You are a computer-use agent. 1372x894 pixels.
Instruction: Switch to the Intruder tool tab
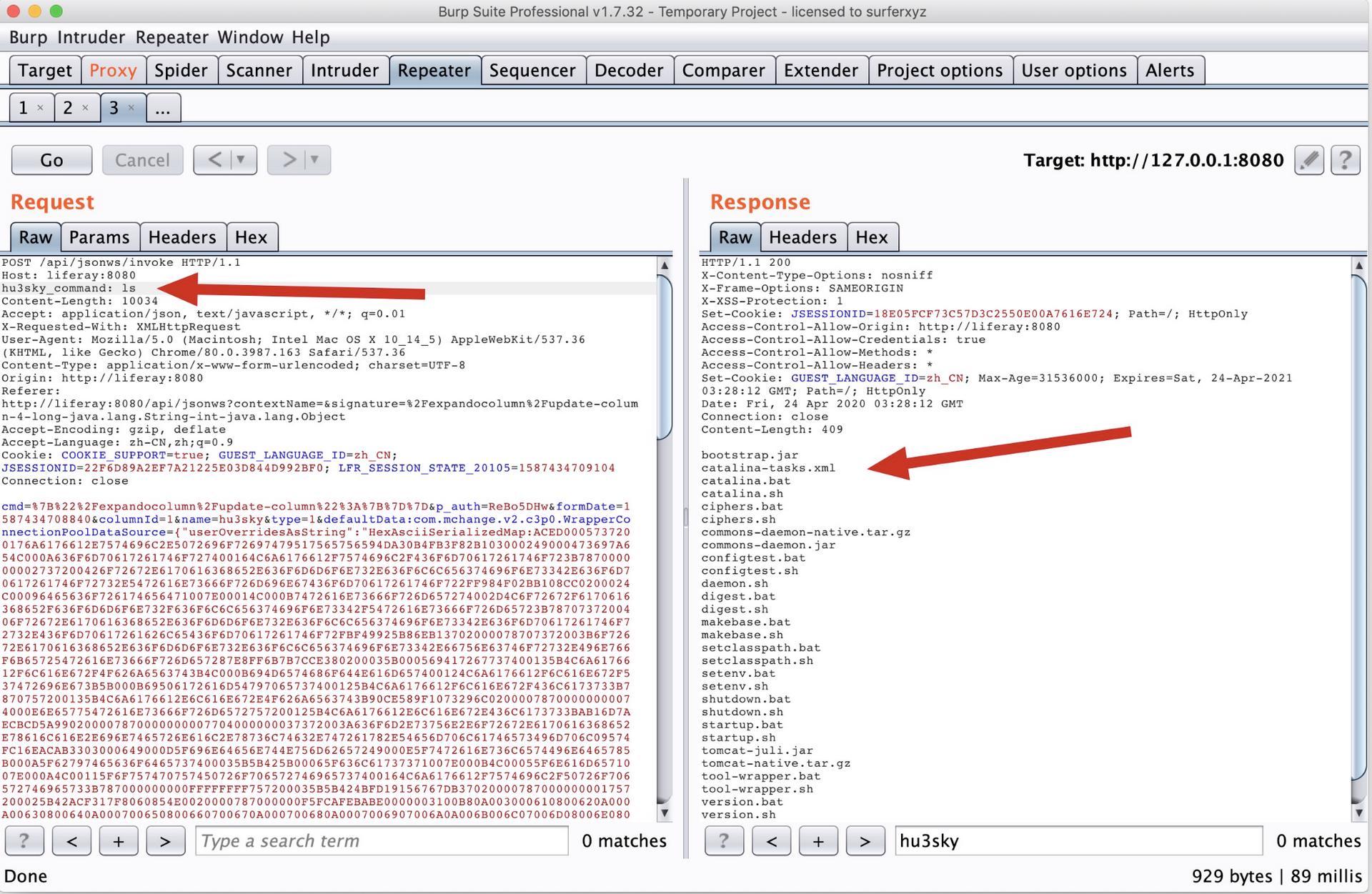pyautogui.click(x=344, y=70)
